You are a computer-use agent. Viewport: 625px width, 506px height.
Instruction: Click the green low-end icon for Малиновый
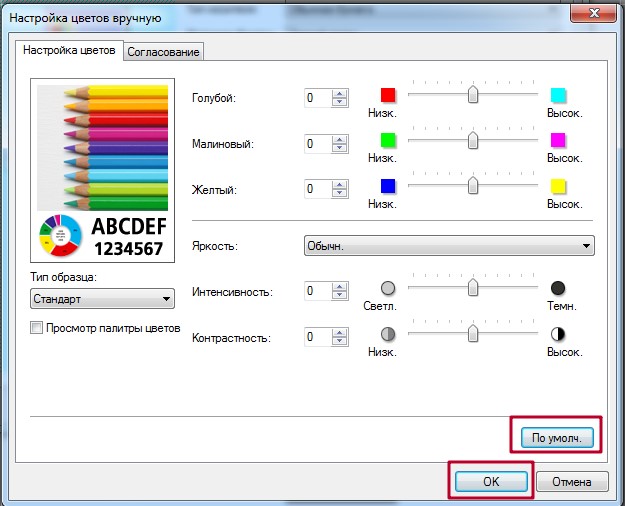coord(388,140)
